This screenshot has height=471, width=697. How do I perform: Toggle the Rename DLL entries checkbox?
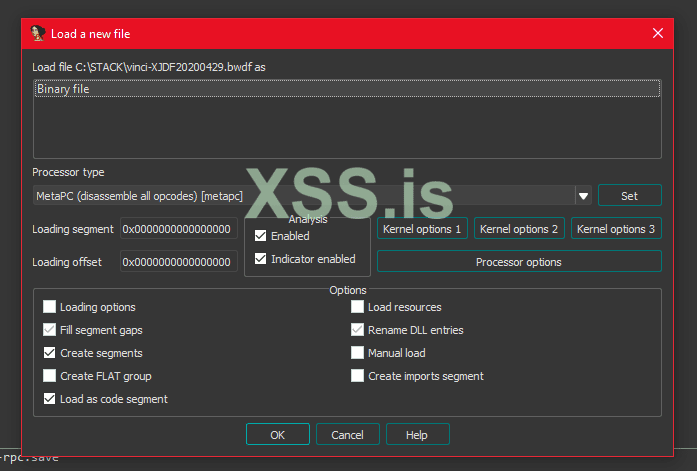(357, 330)
